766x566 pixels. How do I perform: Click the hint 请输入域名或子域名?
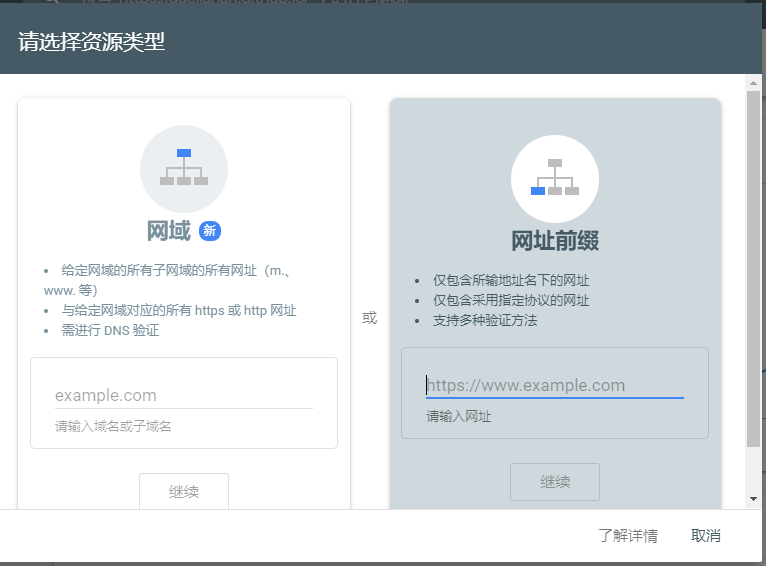(x=113, y=426)
